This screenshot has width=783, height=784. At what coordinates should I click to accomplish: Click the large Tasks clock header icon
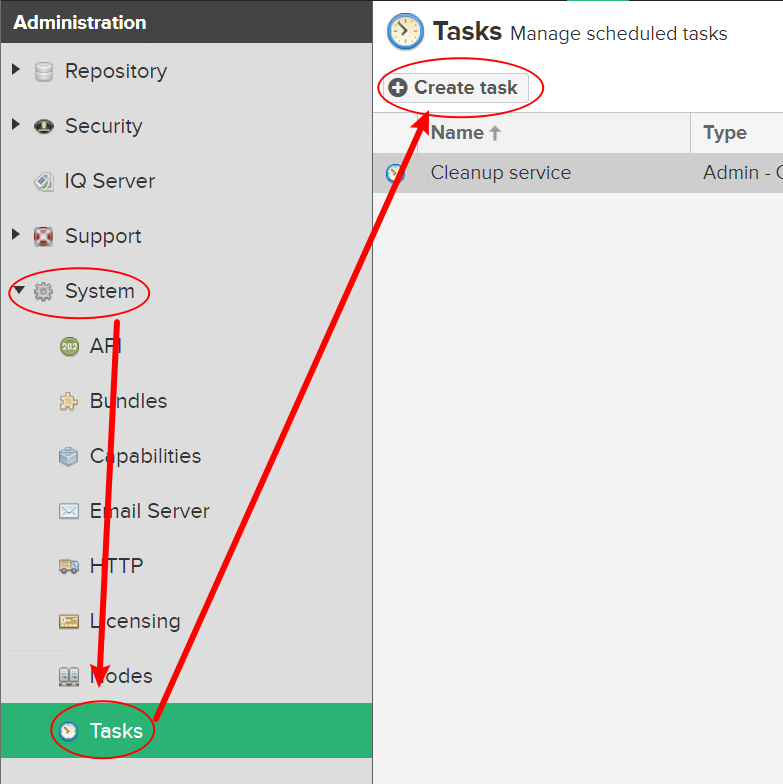pos(406,31)
